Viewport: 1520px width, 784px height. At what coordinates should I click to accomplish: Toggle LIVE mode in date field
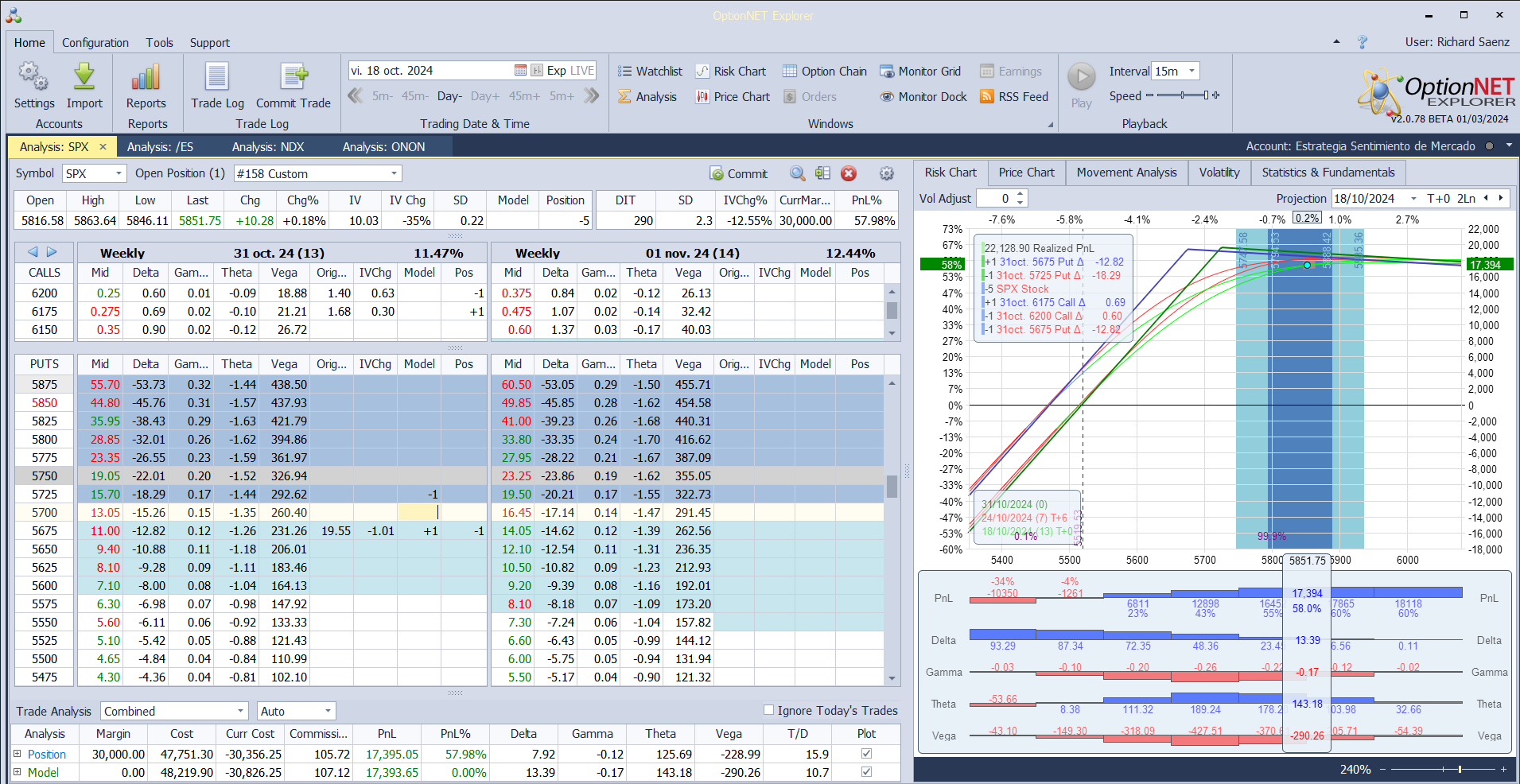pos(582,70)
